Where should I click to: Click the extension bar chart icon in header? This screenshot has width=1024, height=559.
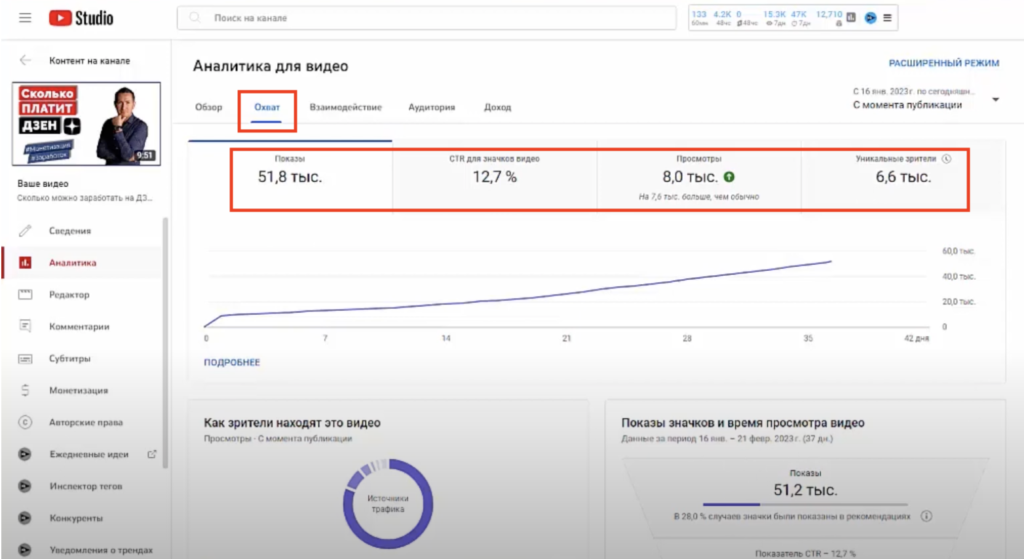pyautogui.click(x=851, y=18)
